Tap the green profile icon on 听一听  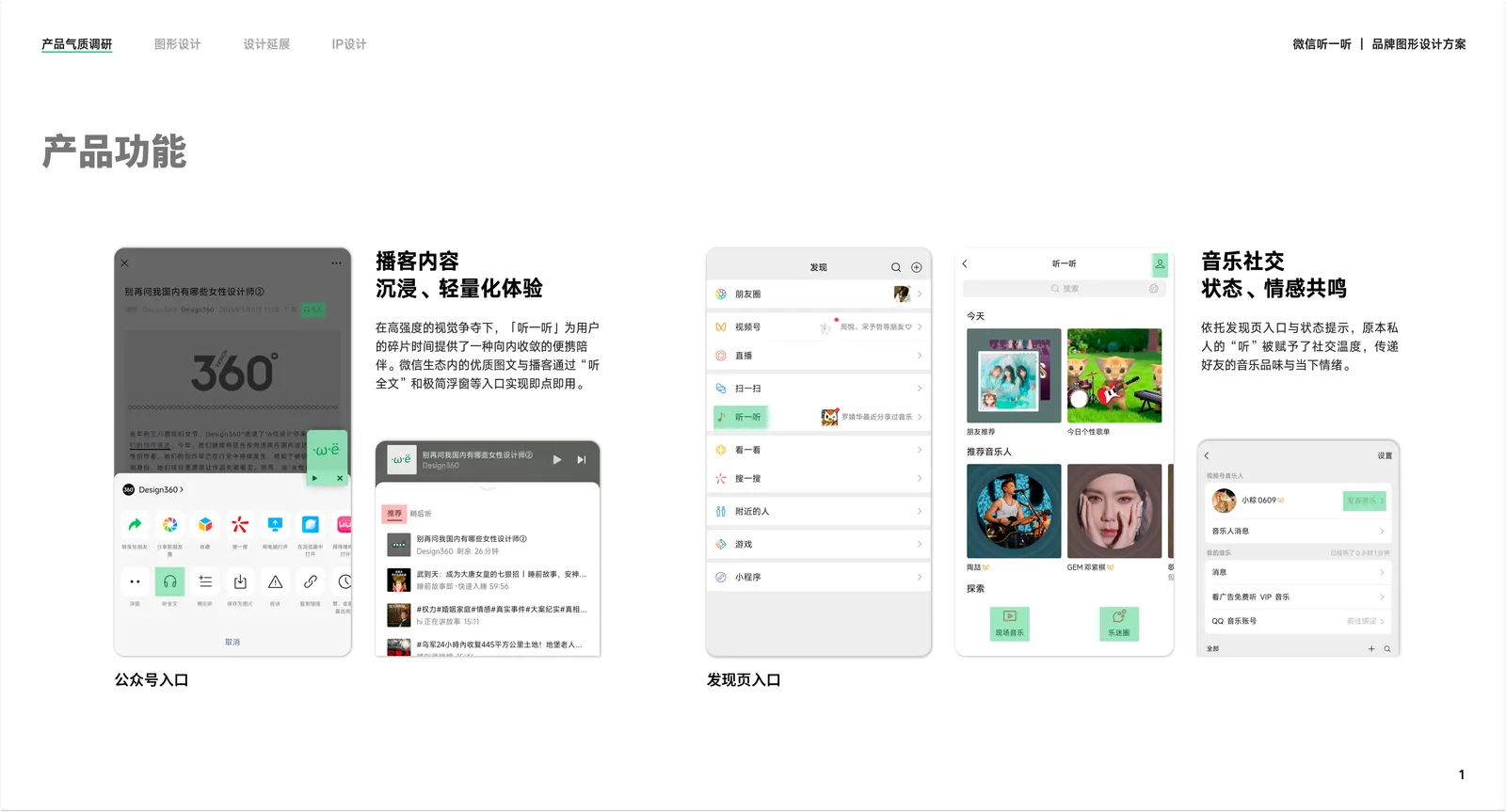pyautogui.click(x=1160, y=264)
